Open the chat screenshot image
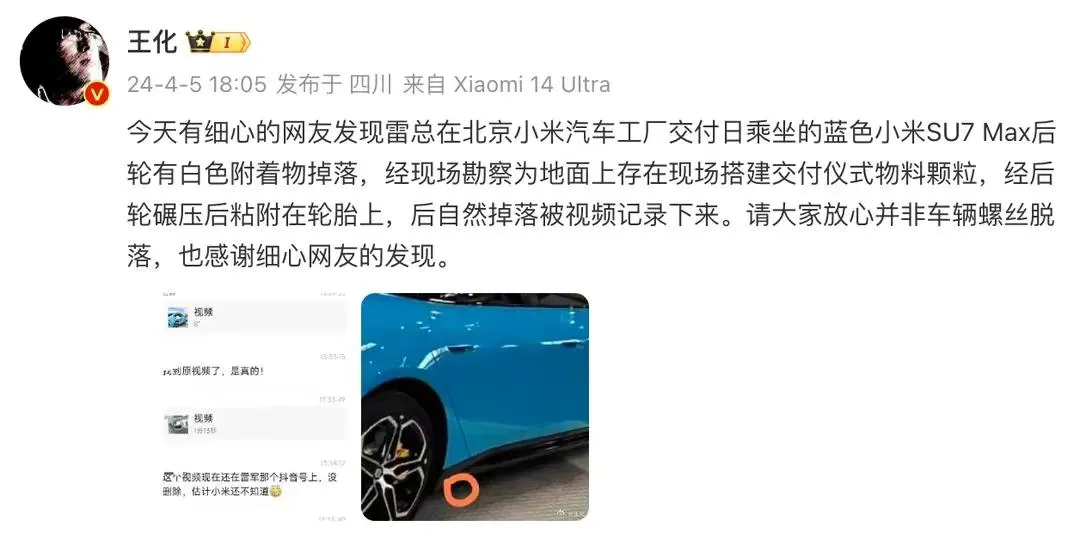Image resolution: width=1080 pixels, height=558 pixels. click(253, 406)
